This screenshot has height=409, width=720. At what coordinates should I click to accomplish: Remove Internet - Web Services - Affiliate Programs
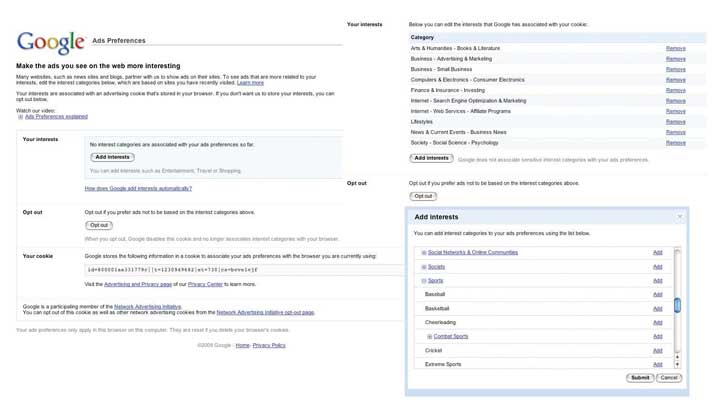point(675,112)
